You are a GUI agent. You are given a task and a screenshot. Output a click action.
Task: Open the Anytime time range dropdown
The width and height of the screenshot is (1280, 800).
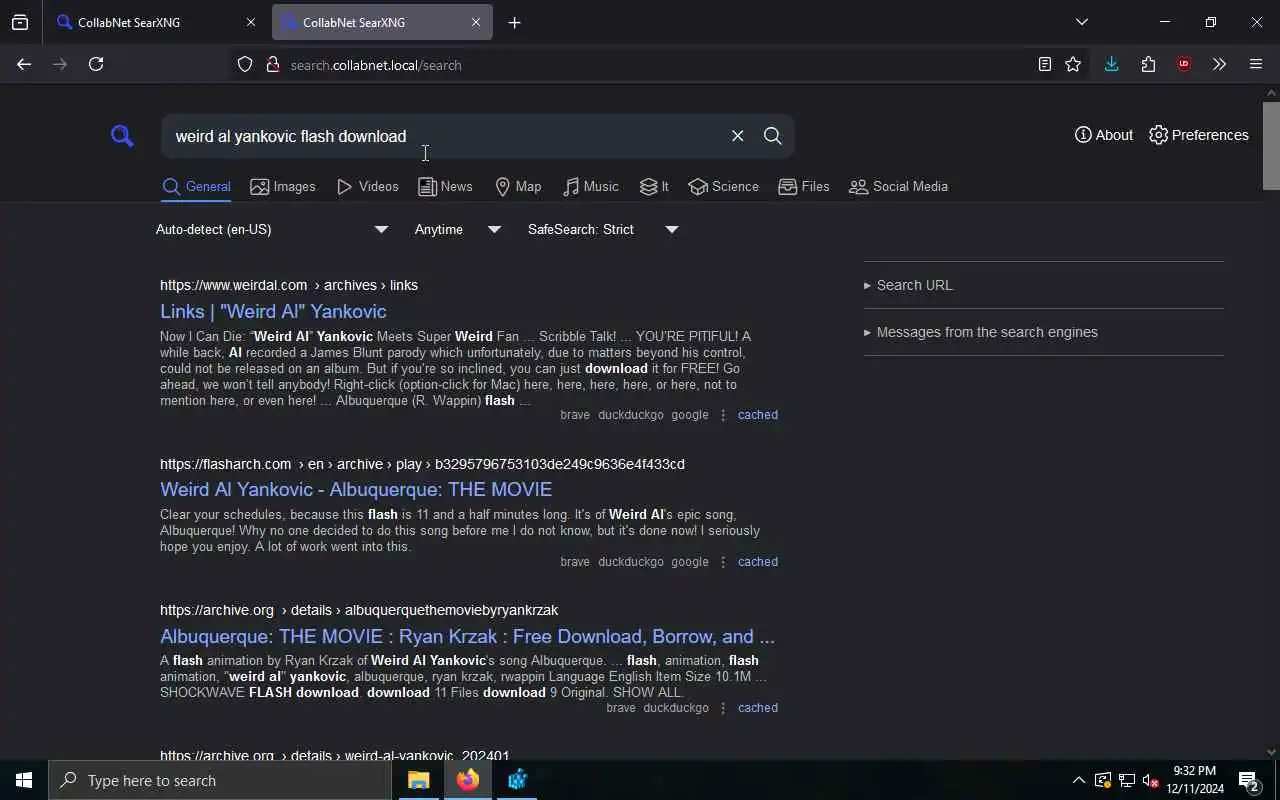tap(458, 229)
